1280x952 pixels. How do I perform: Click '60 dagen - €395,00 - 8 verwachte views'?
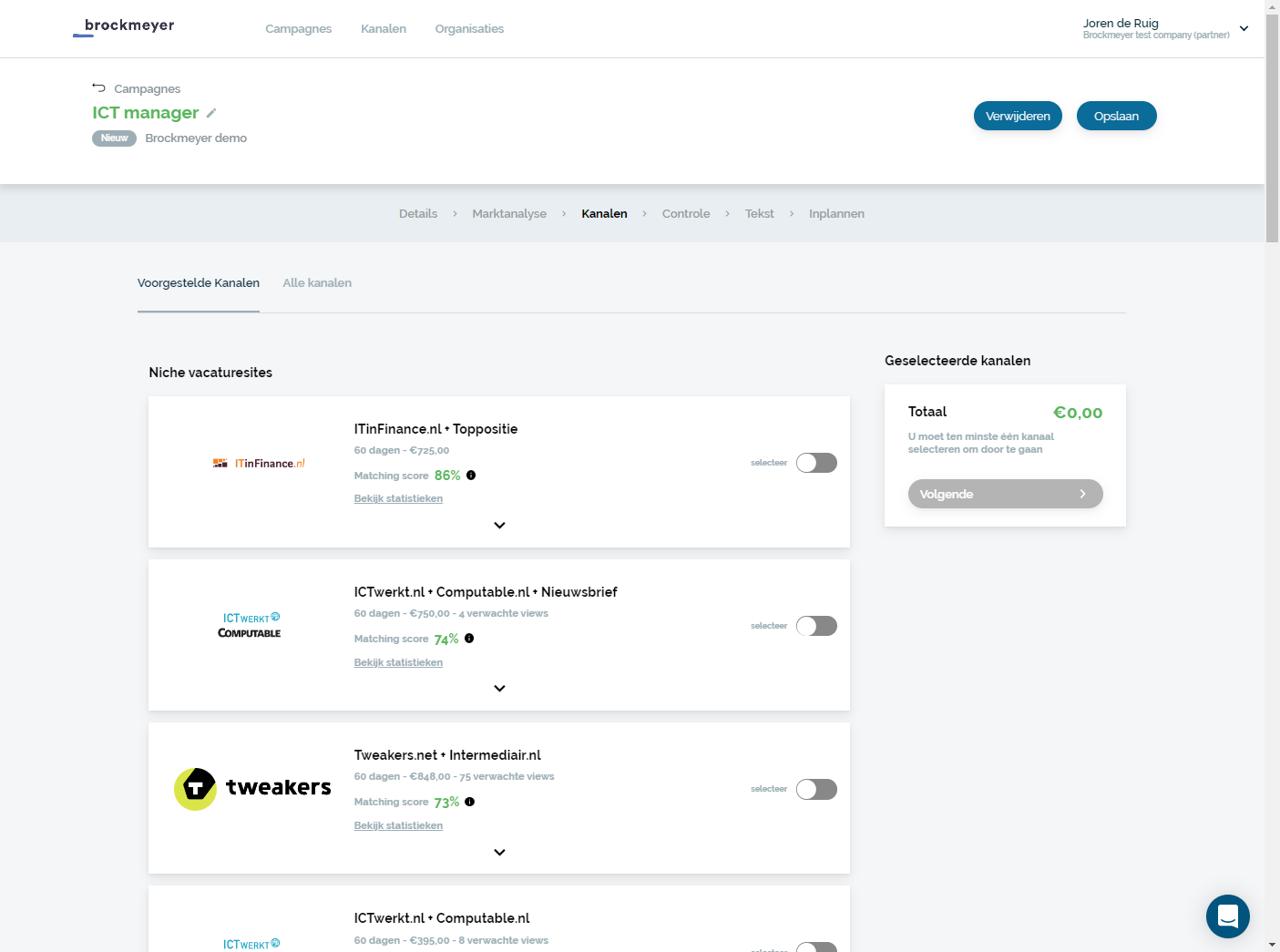pos(451,940)
